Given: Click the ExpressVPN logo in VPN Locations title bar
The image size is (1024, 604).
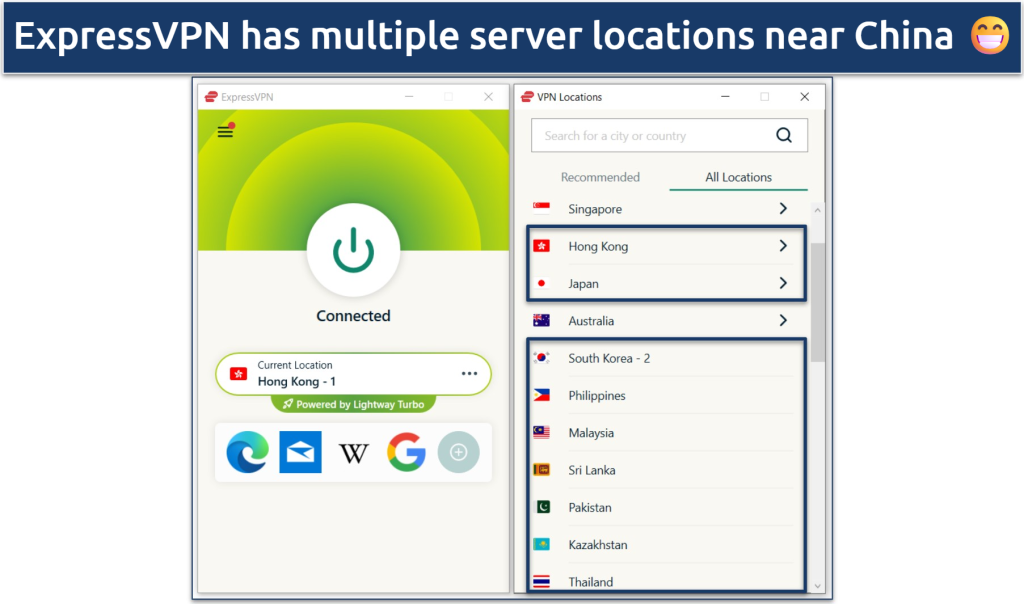Looking at the screenshot, I should (527, 97).
